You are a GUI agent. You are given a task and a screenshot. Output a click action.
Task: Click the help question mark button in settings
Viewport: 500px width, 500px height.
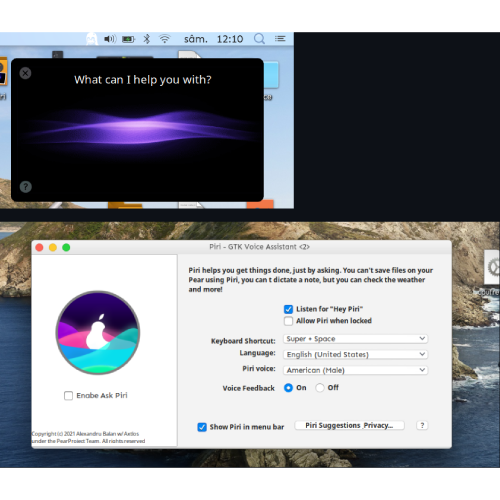(x=422, y=425)
